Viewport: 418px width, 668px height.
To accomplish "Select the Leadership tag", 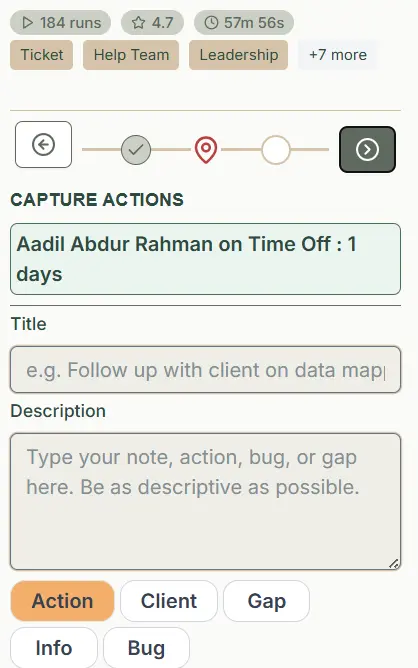I will 239,55.
